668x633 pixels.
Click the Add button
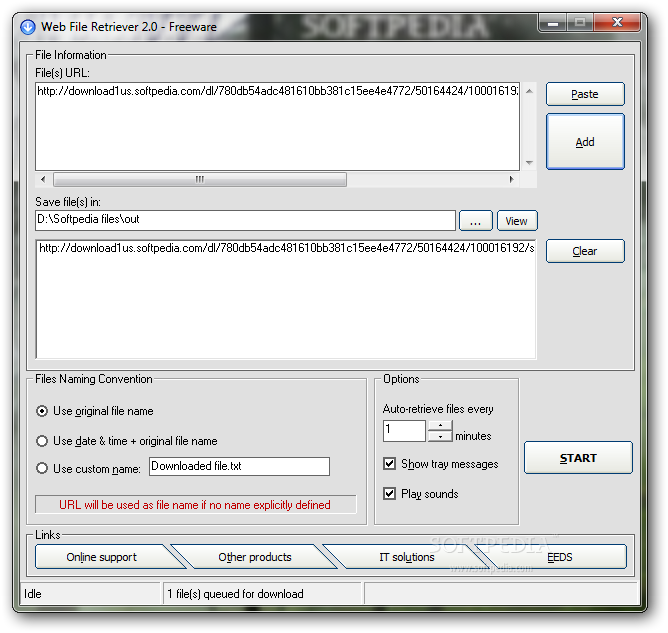pos(585,142)
